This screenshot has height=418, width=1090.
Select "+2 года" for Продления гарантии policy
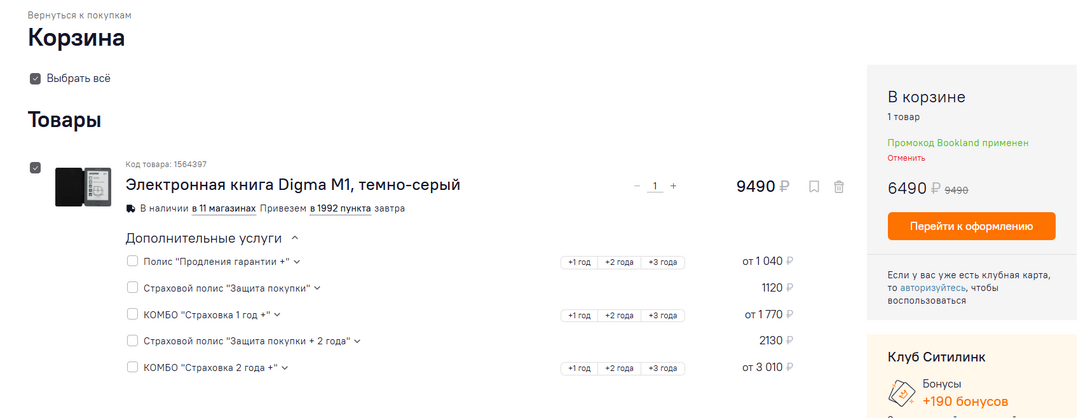point(619,262)
